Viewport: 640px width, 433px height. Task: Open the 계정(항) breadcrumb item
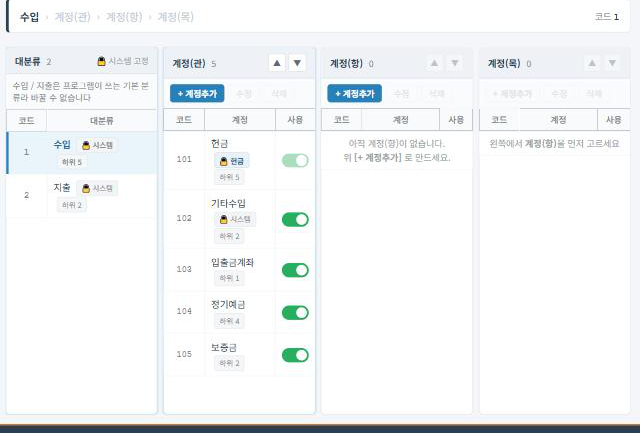(124, 17)
